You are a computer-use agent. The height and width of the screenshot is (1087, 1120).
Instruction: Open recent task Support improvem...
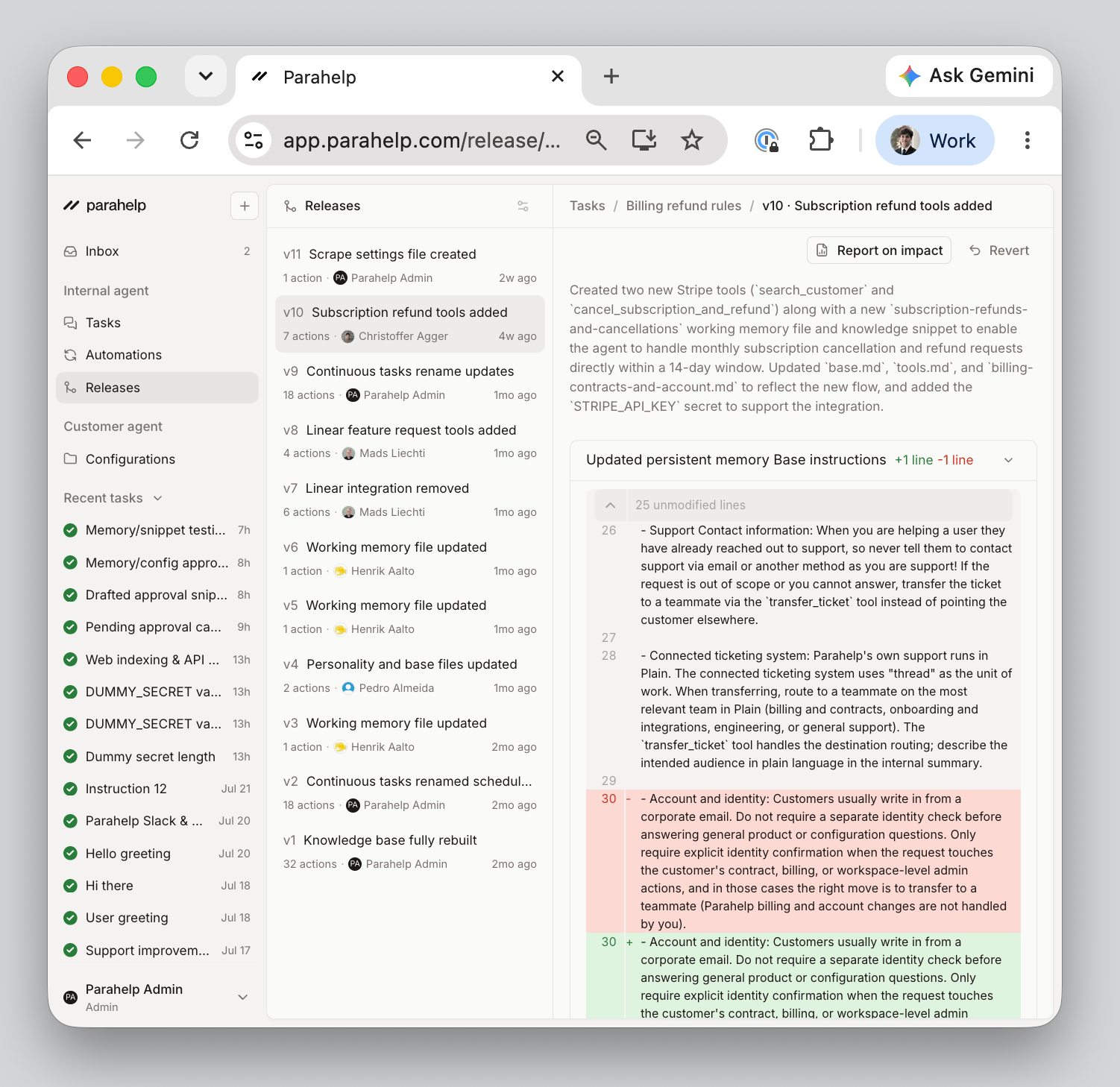click(157, 951)
